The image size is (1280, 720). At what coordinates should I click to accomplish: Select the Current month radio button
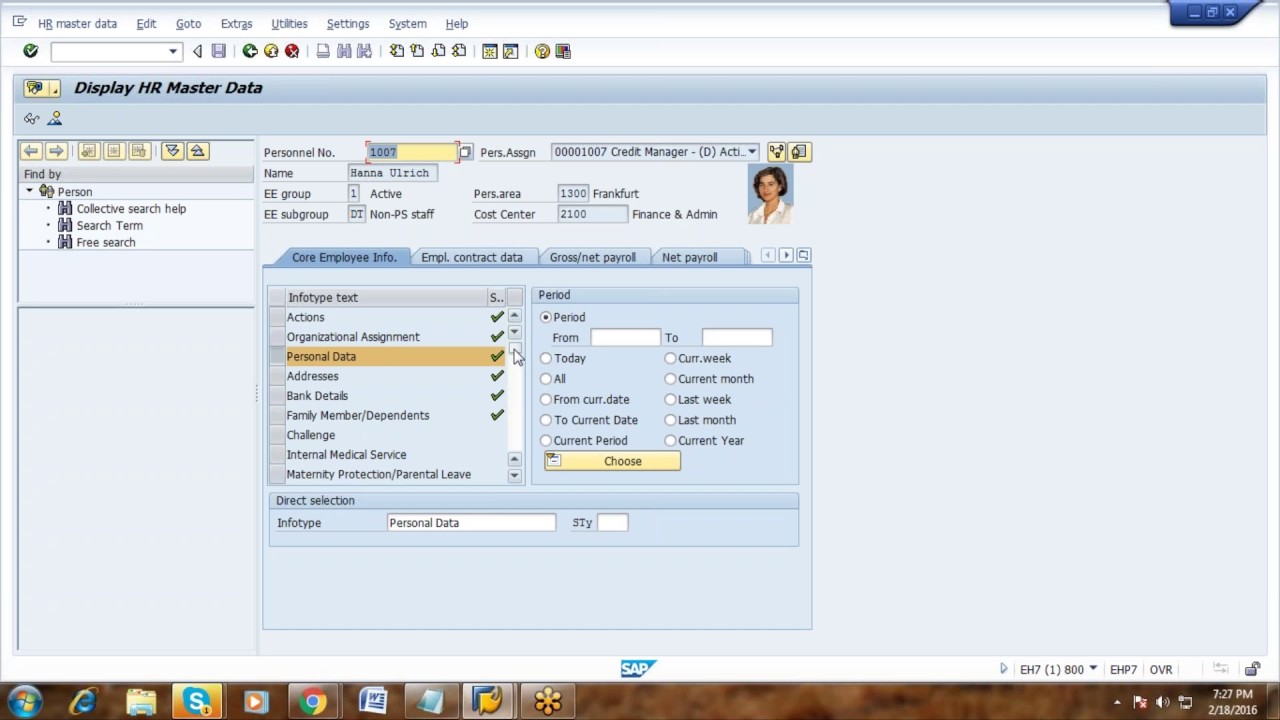click(670, 379)
